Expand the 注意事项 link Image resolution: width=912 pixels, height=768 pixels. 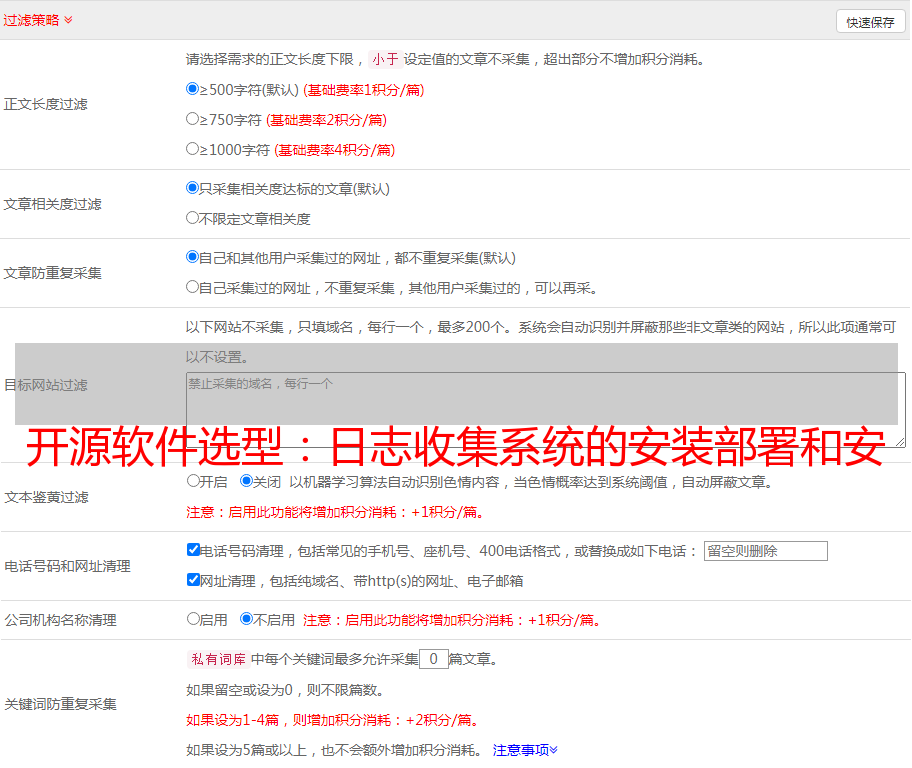click(x=525, y=750)
